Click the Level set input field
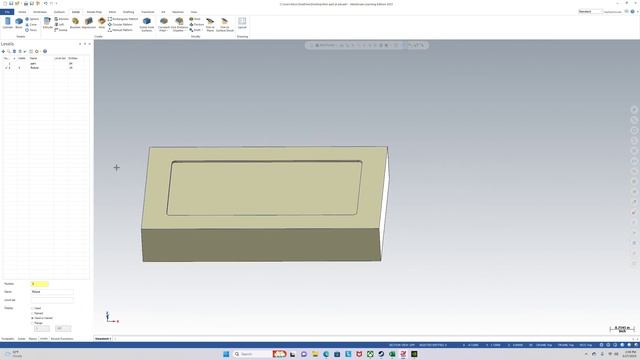This screenshot has width=640, height=360. [x=52, y=300]
